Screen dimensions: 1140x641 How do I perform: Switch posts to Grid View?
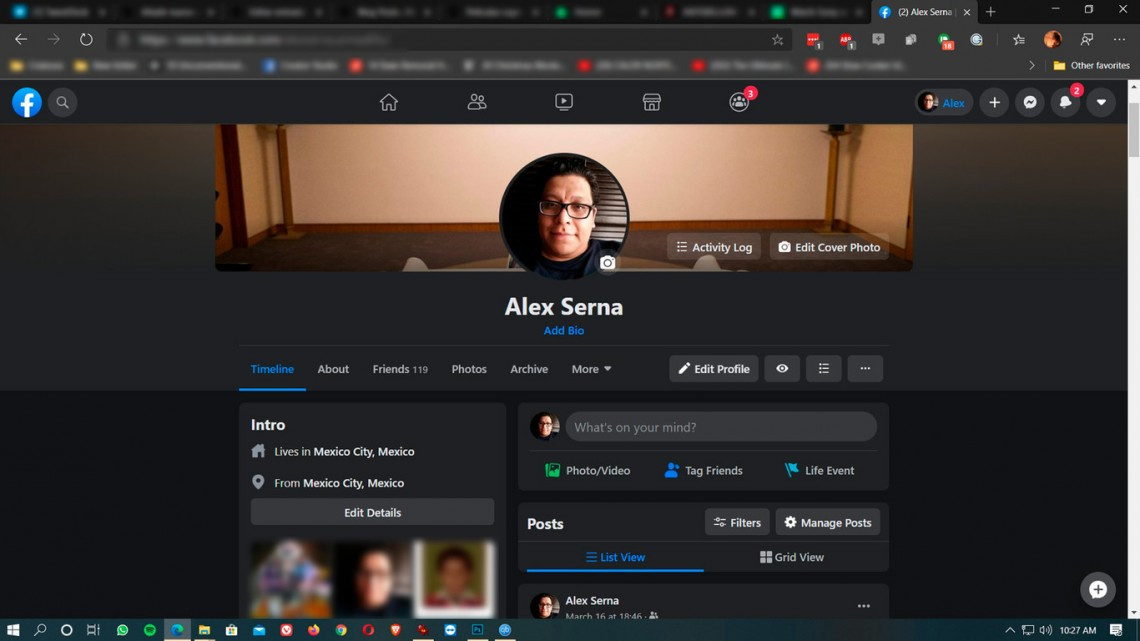tap(792, 557)
